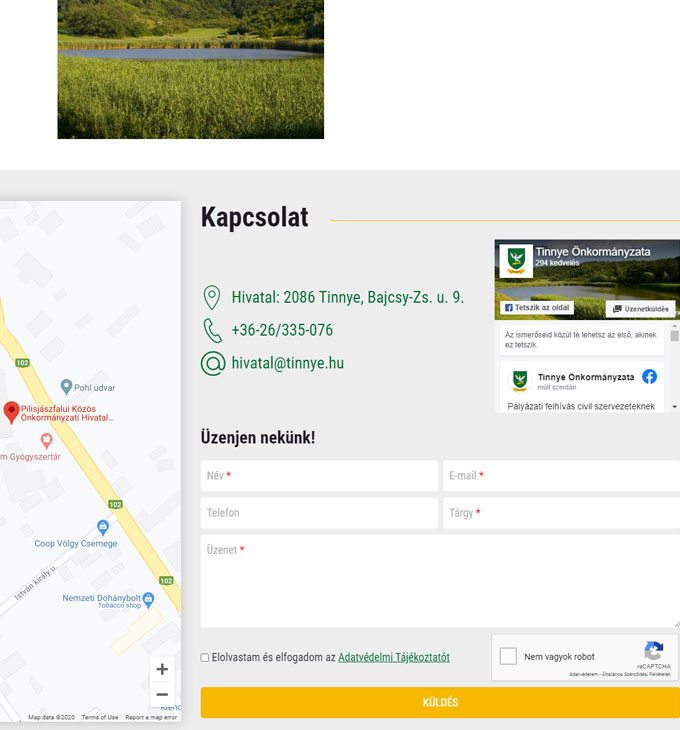This screenshot has height=730, width=680.
Task: Click the Nemzeti Dohánybolt tobacco shop marker
Action: coord(148,599)
